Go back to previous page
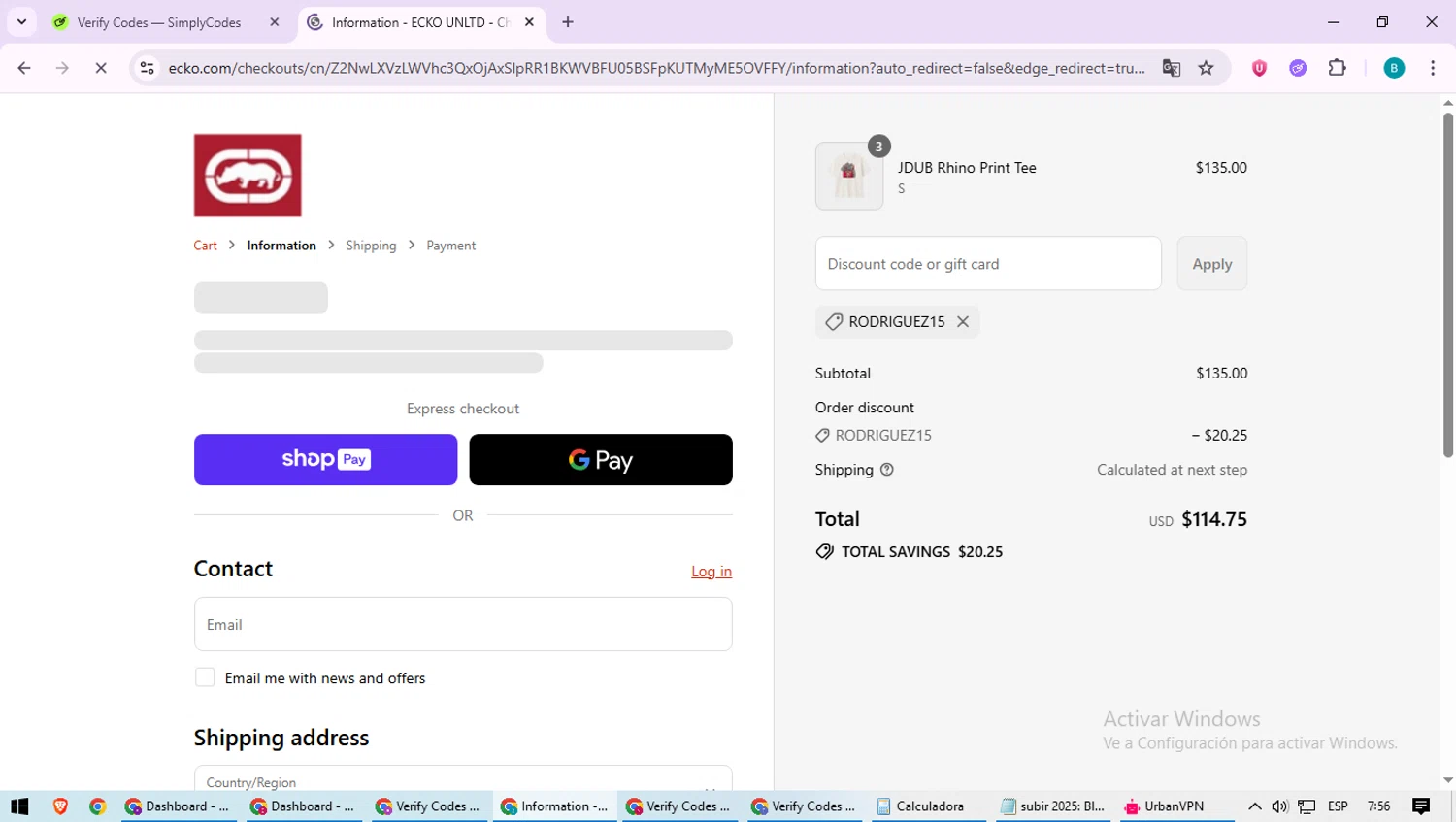 (x=24, y=68)
